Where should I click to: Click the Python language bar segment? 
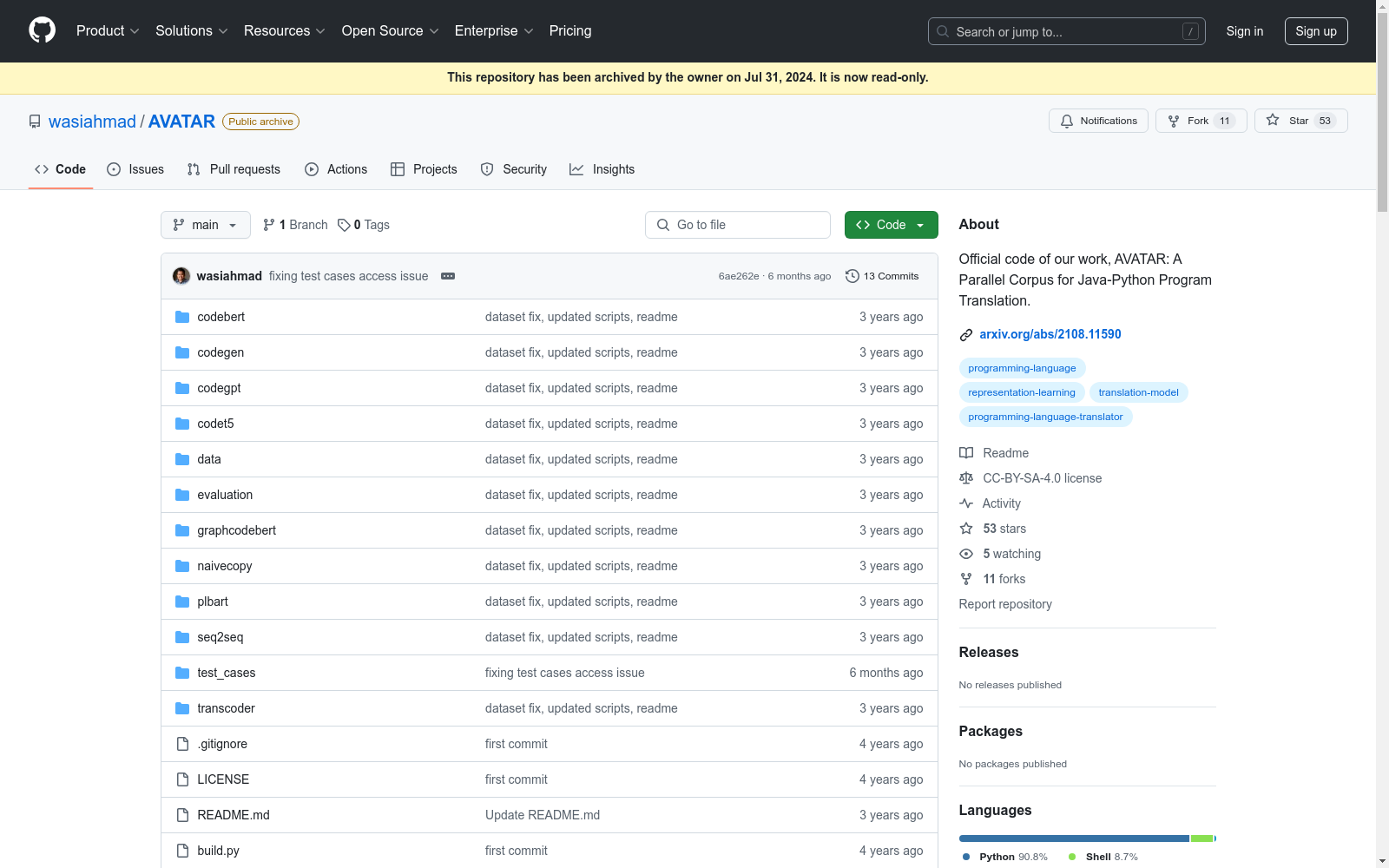click(x=1074, y=838)
